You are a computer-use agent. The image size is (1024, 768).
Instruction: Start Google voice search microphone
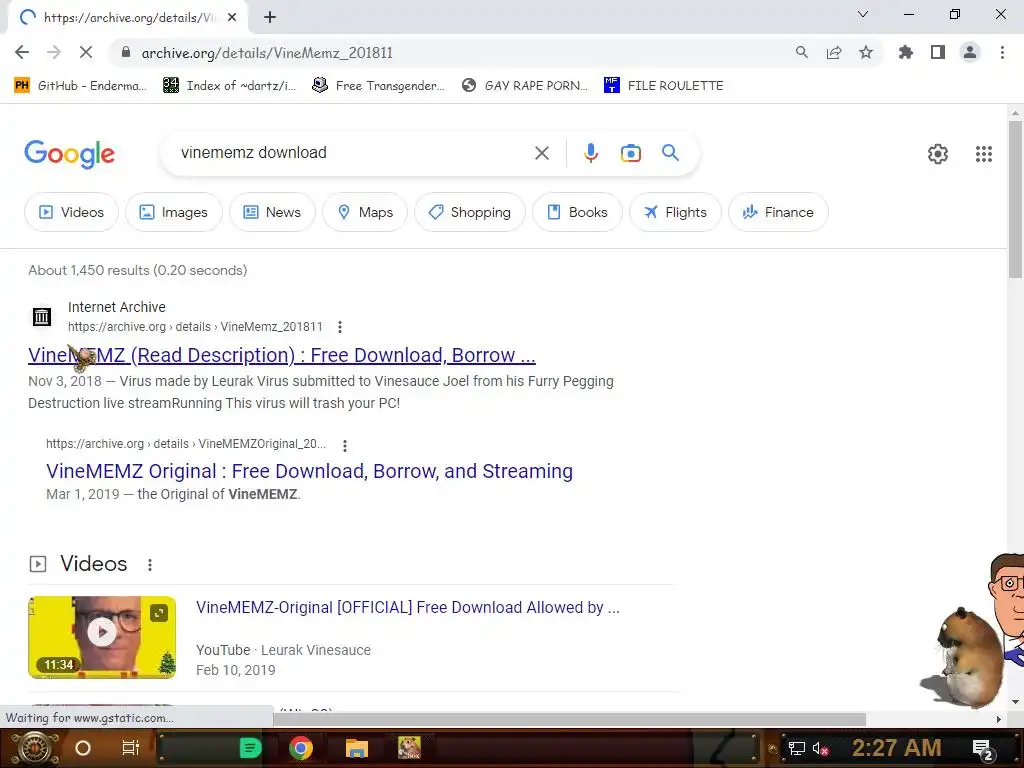[x=590, y=153]
